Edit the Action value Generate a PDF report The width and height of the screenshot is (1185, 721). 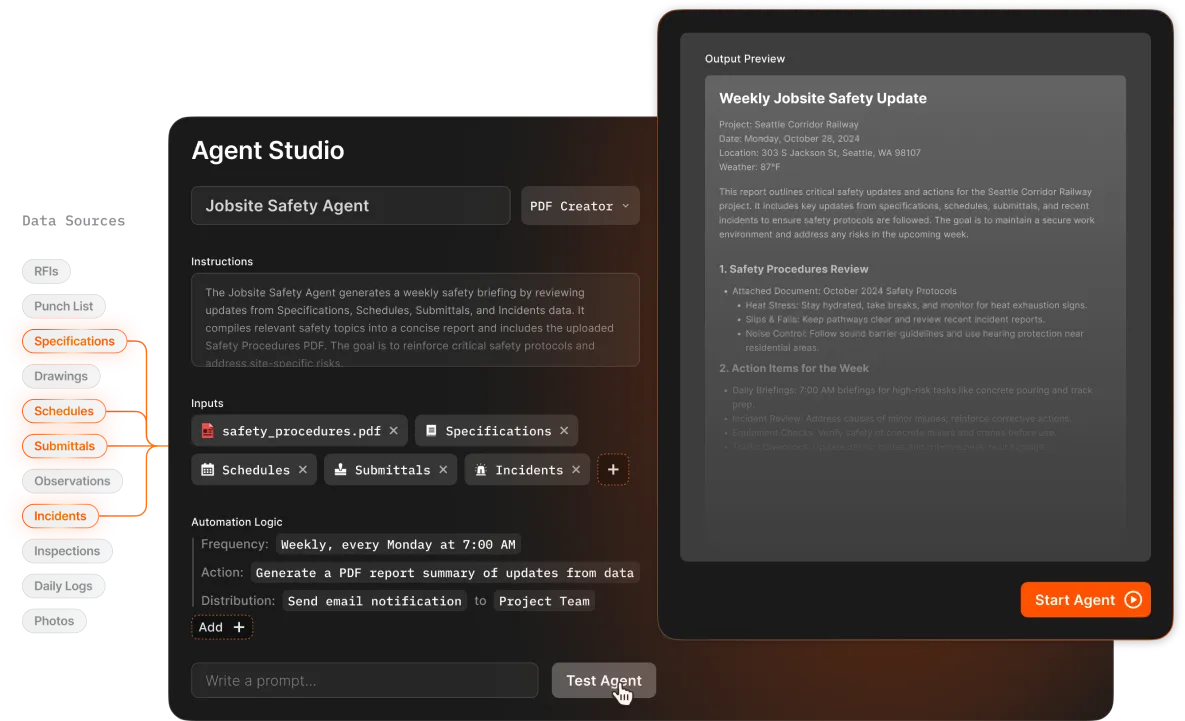point(444,573)
